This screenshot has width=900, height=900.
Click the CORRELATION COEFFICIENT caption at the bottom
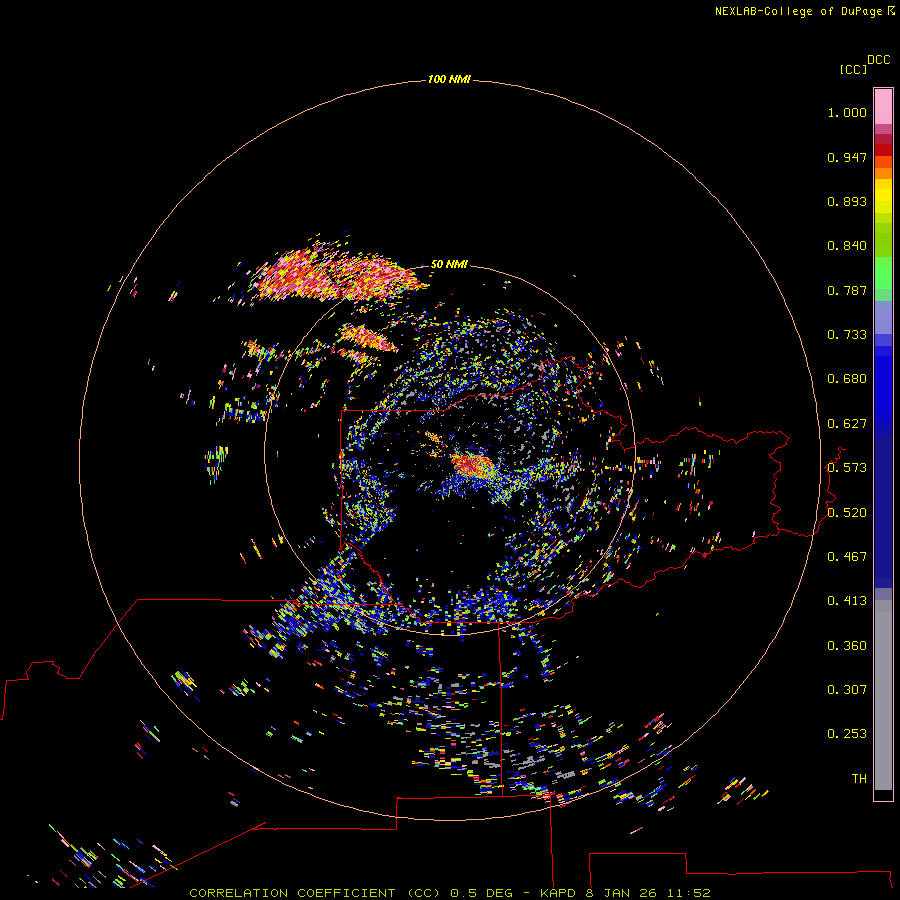(x=449, y=893)
